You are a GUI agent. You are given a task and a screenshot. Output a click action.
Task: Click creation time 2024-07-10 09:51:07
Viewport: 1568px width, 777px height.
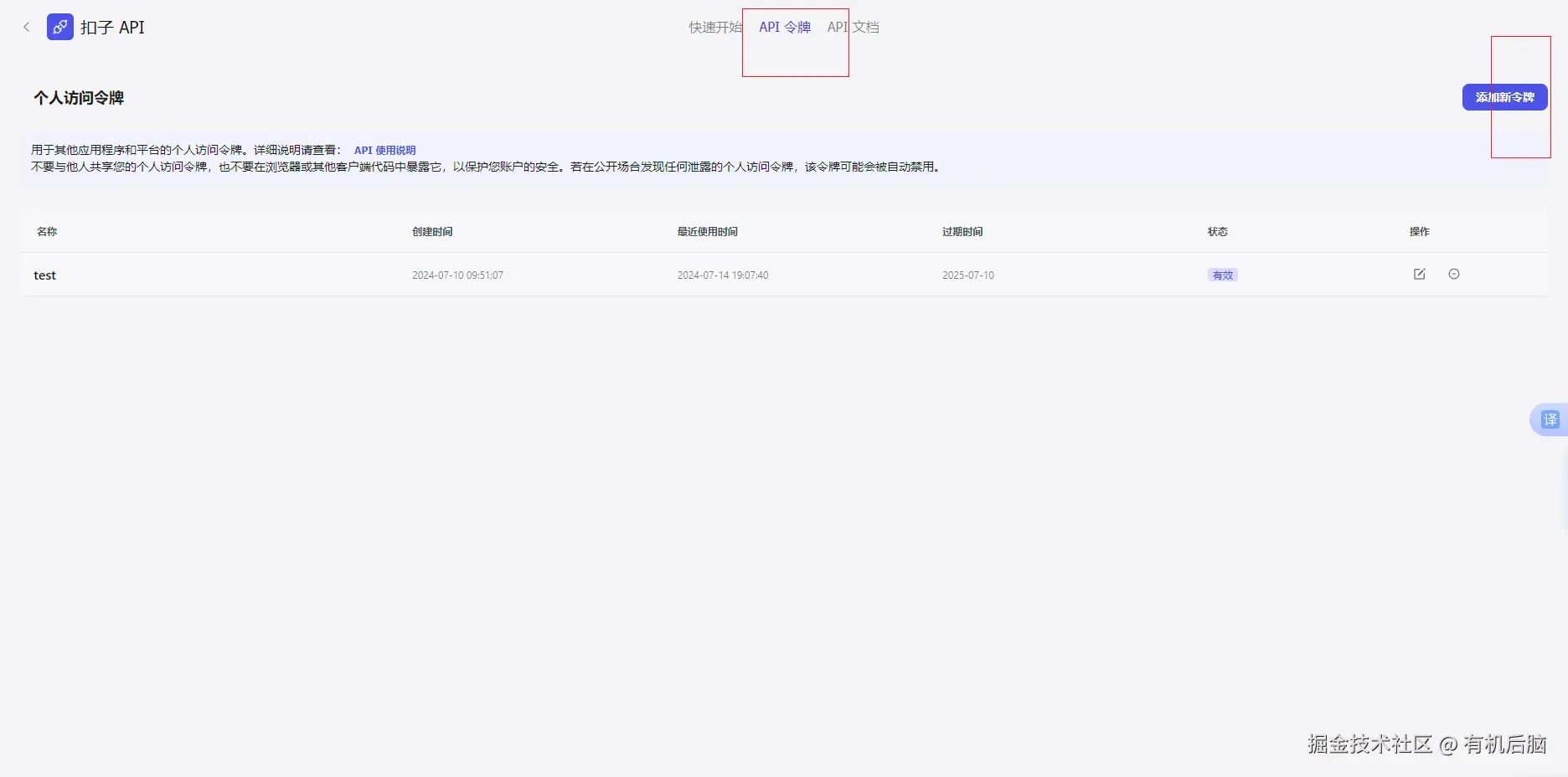tap(457, 275)
